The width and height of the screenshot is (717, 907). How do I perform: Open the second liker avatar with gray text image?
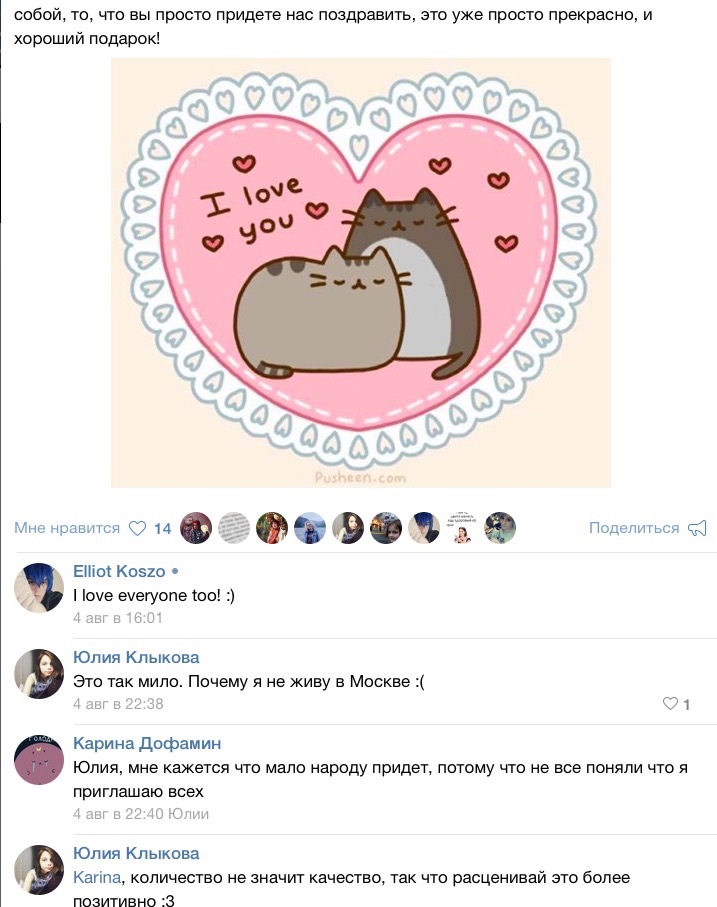point(234,528)
